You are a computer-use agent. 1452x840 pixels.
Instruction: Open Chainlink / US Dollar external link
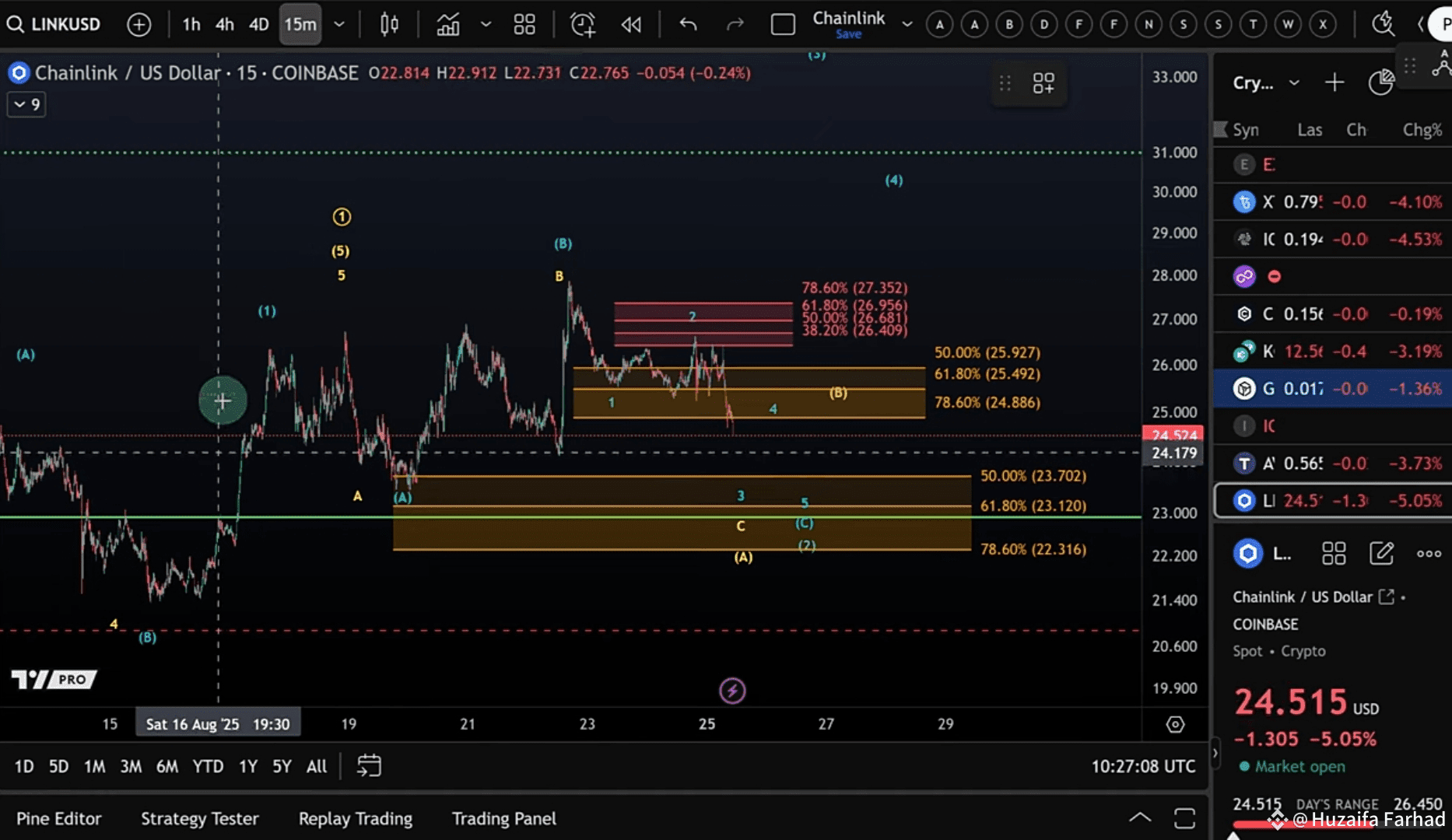1386,597
